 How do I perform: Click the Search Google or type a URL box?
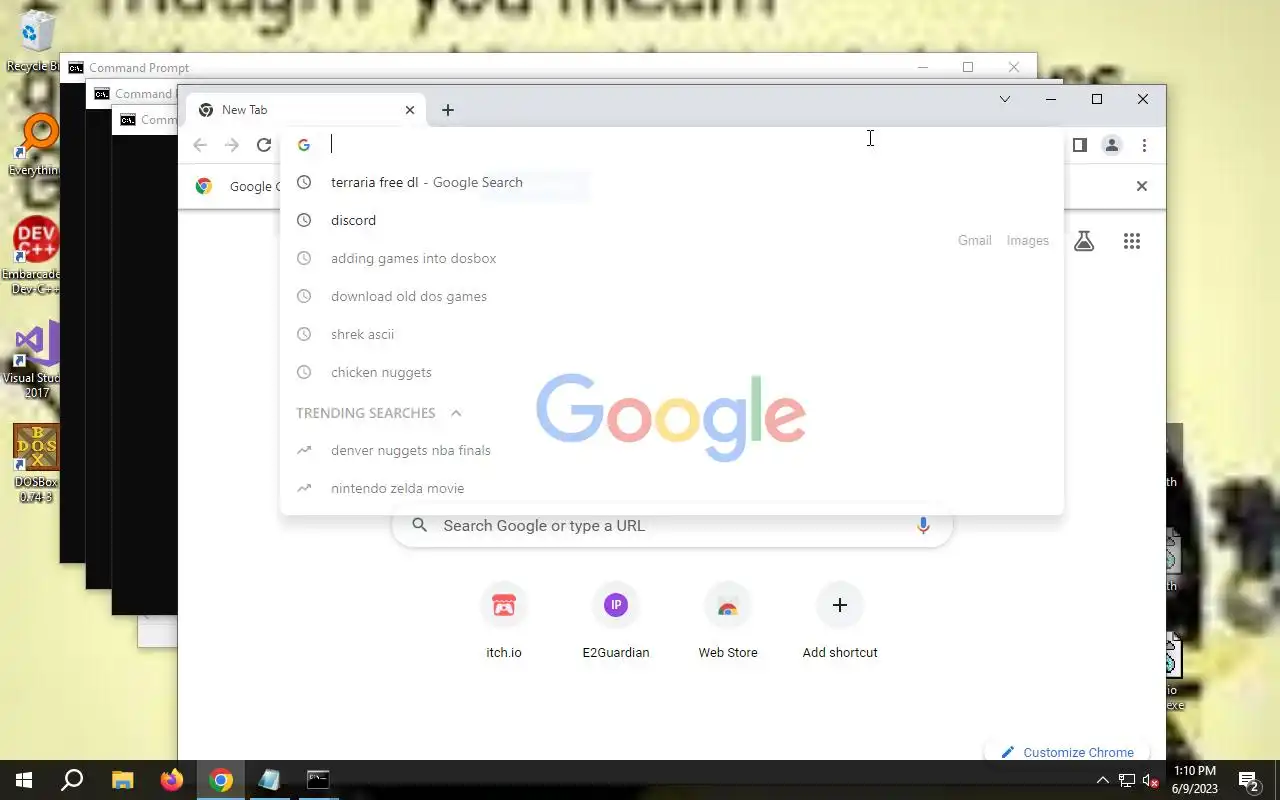(x=672, y=526)
